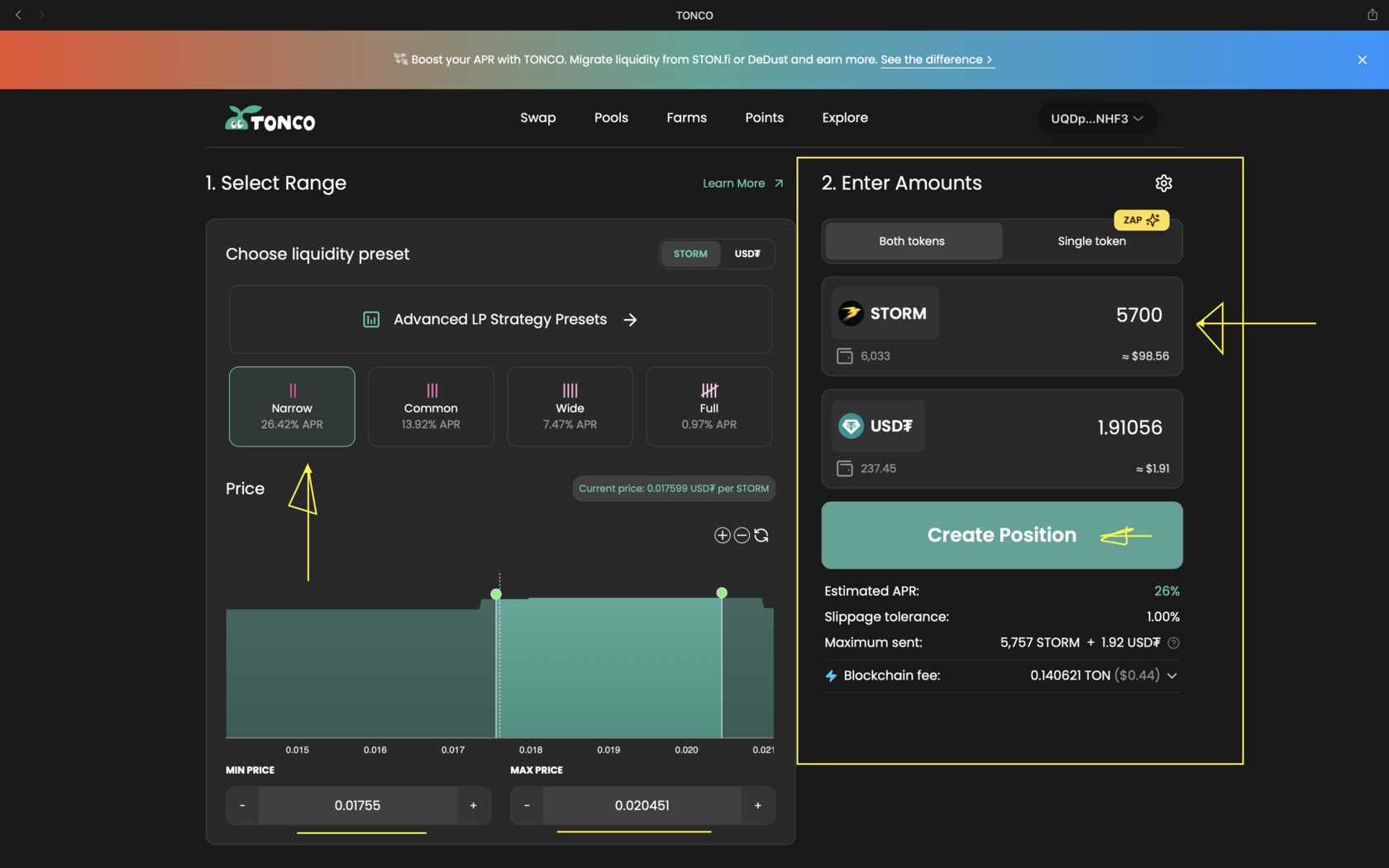Click the Create Position button
The width and height of the screenshot is (1389, 868).
(x=1001, y=535)
